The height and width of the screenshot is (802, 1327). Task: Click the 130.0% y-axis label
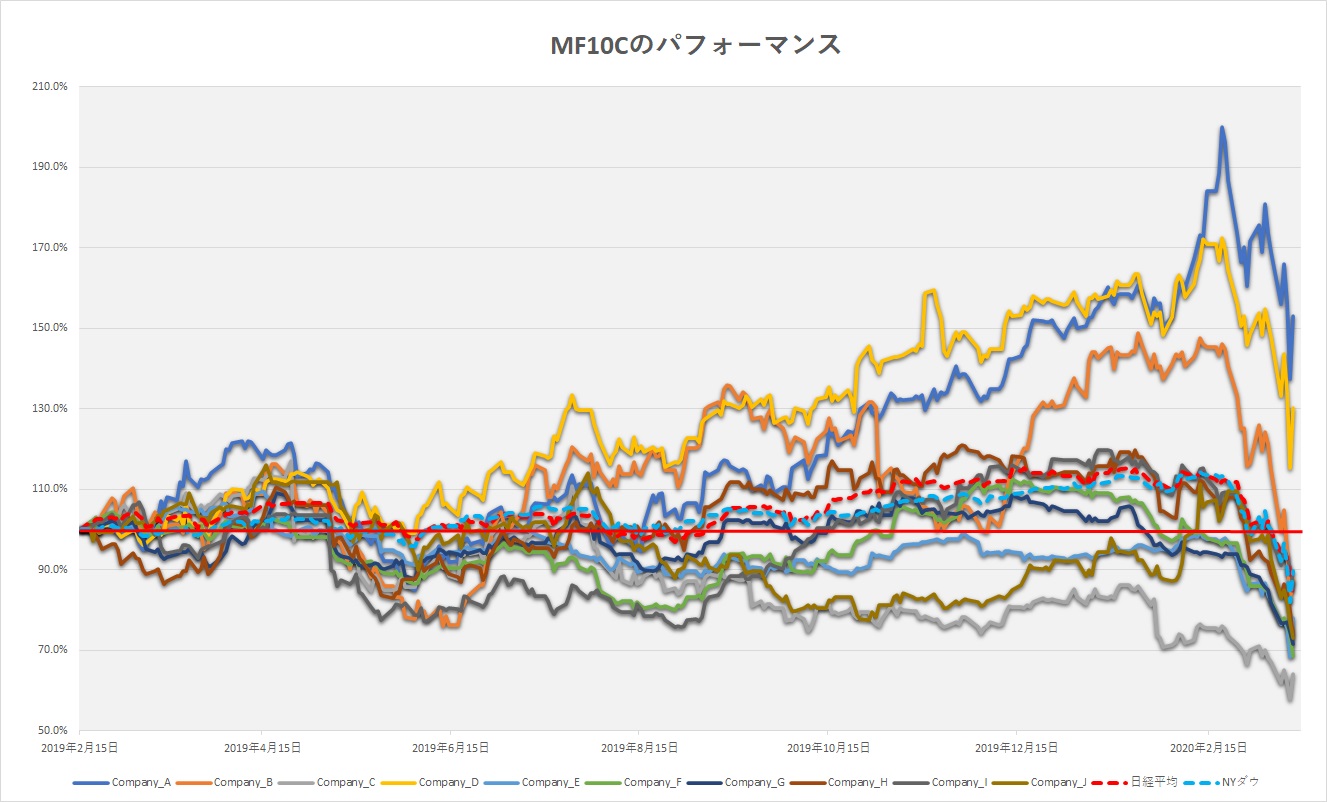click(x=50, y=409)
